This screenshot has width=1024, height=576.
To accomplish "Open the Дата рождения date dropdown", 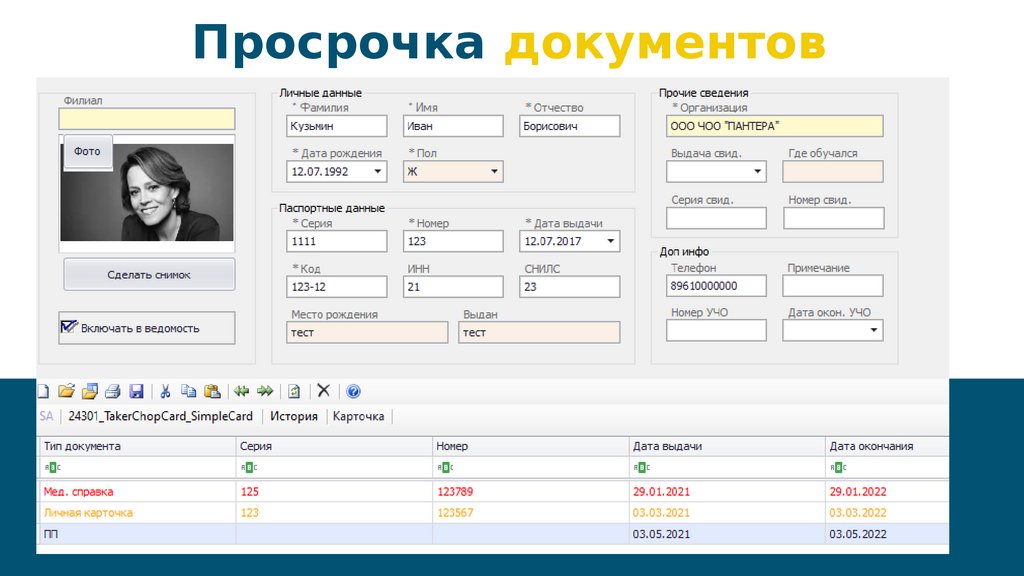I will [x=377, y=172].
